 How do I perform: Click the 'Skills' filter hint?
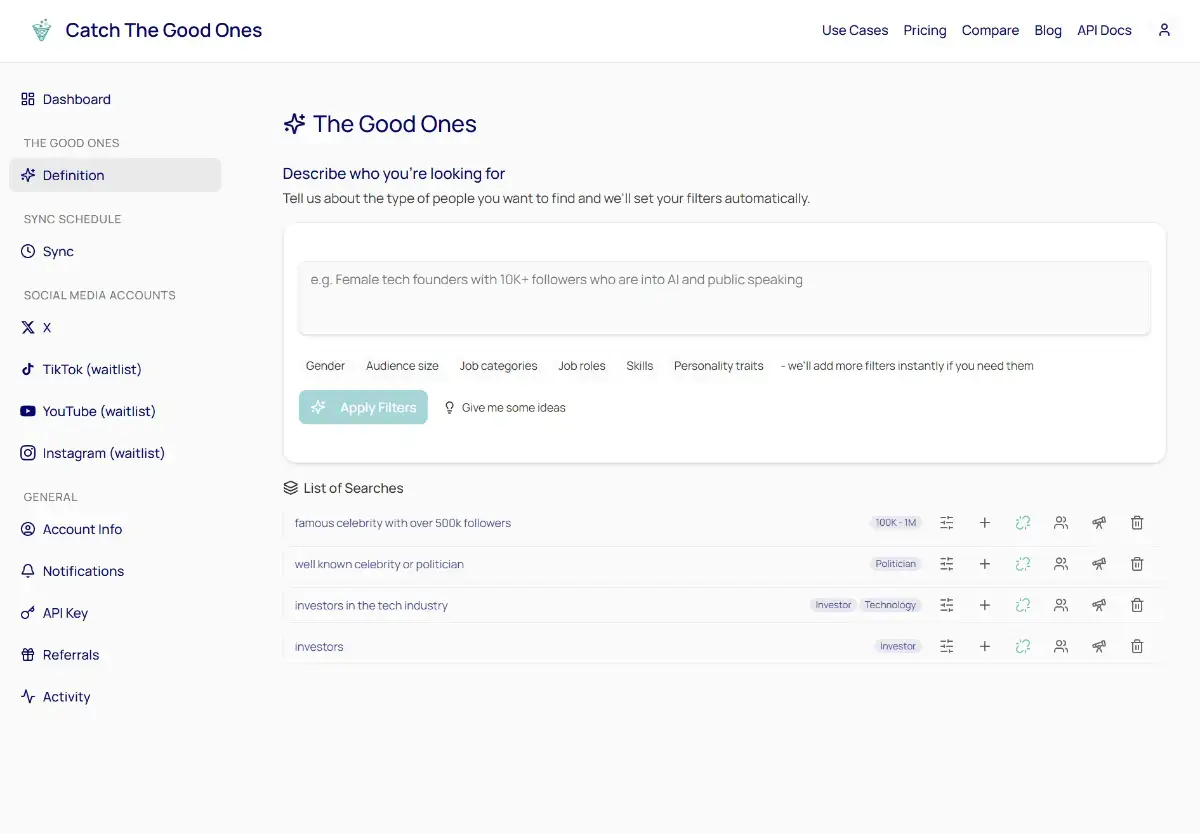[640, 366]
